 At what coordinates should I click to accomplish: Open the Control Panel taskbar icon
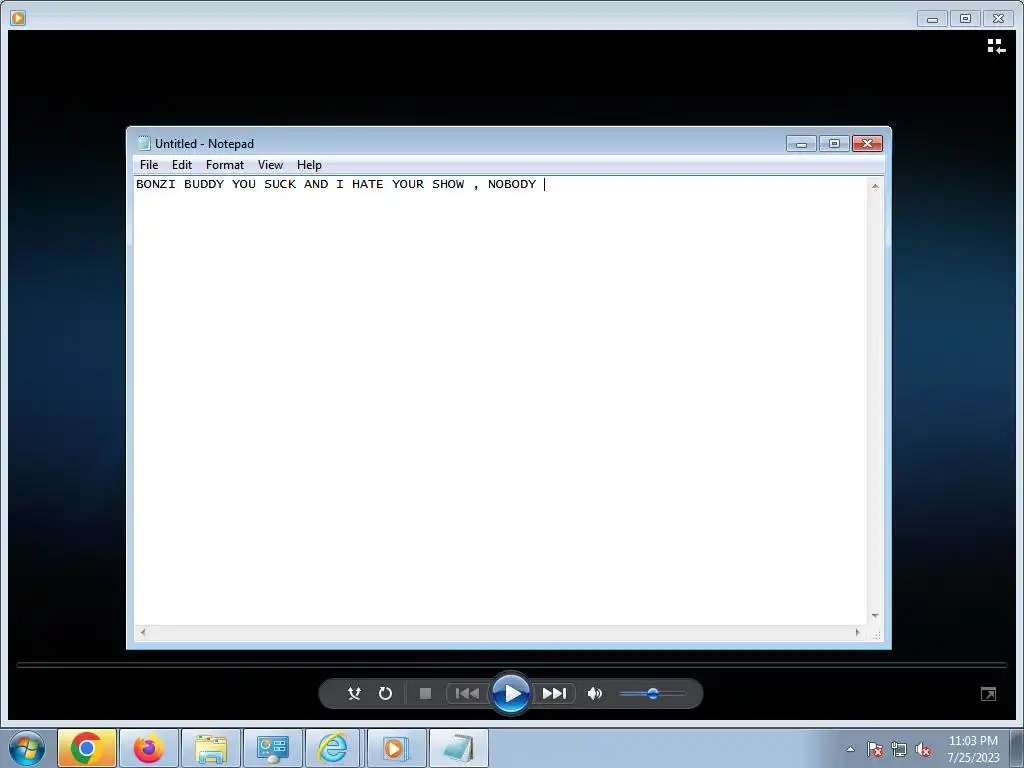273,748
